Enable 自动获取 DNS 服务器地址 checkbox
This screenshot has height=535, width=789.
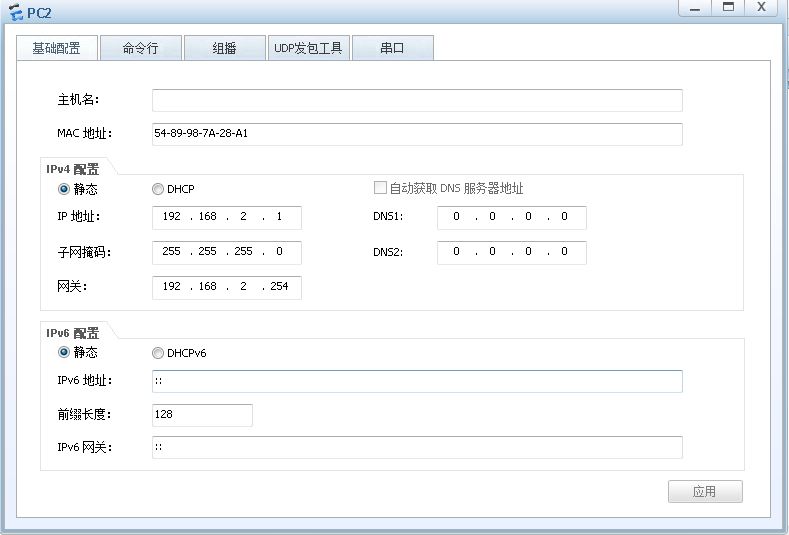point(380,188)
